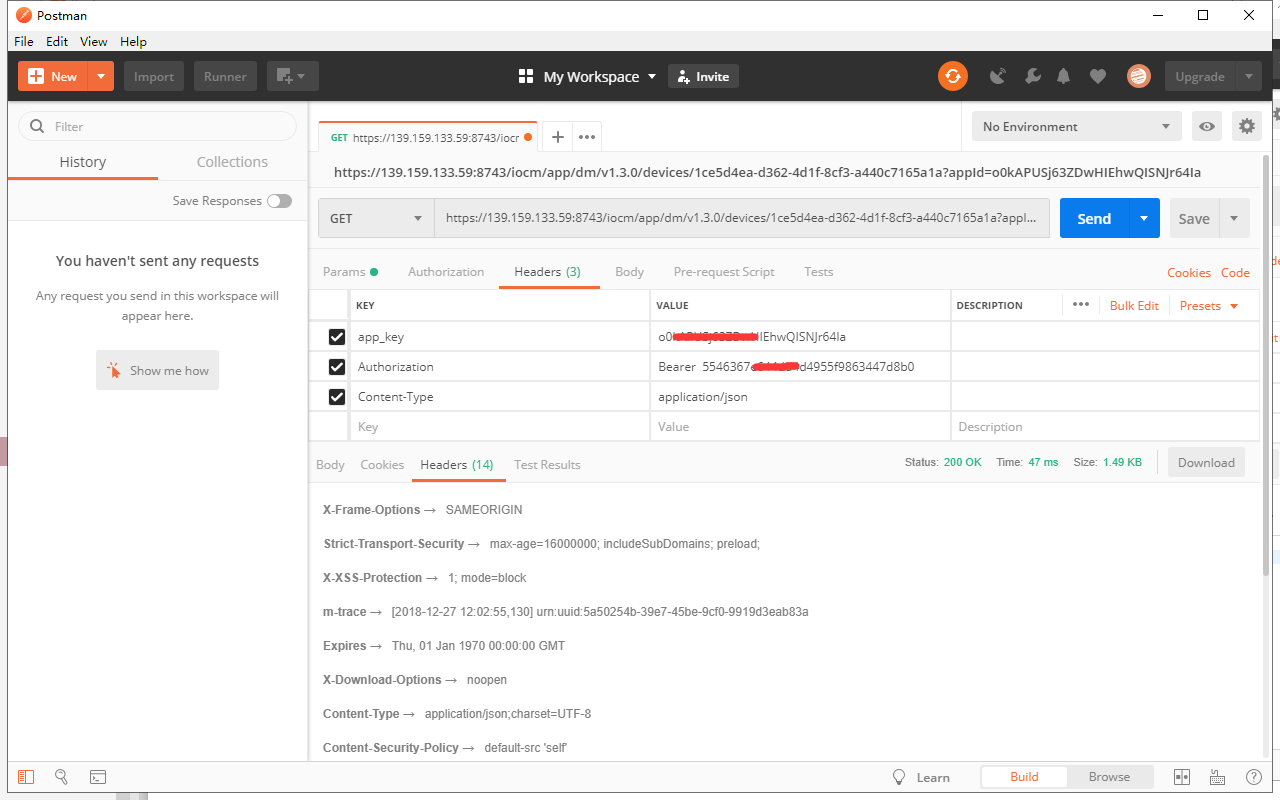This screenshot has width=1280, height=800.
Task: Open the Postman Console icon
Action: click(x=98, y=777)
